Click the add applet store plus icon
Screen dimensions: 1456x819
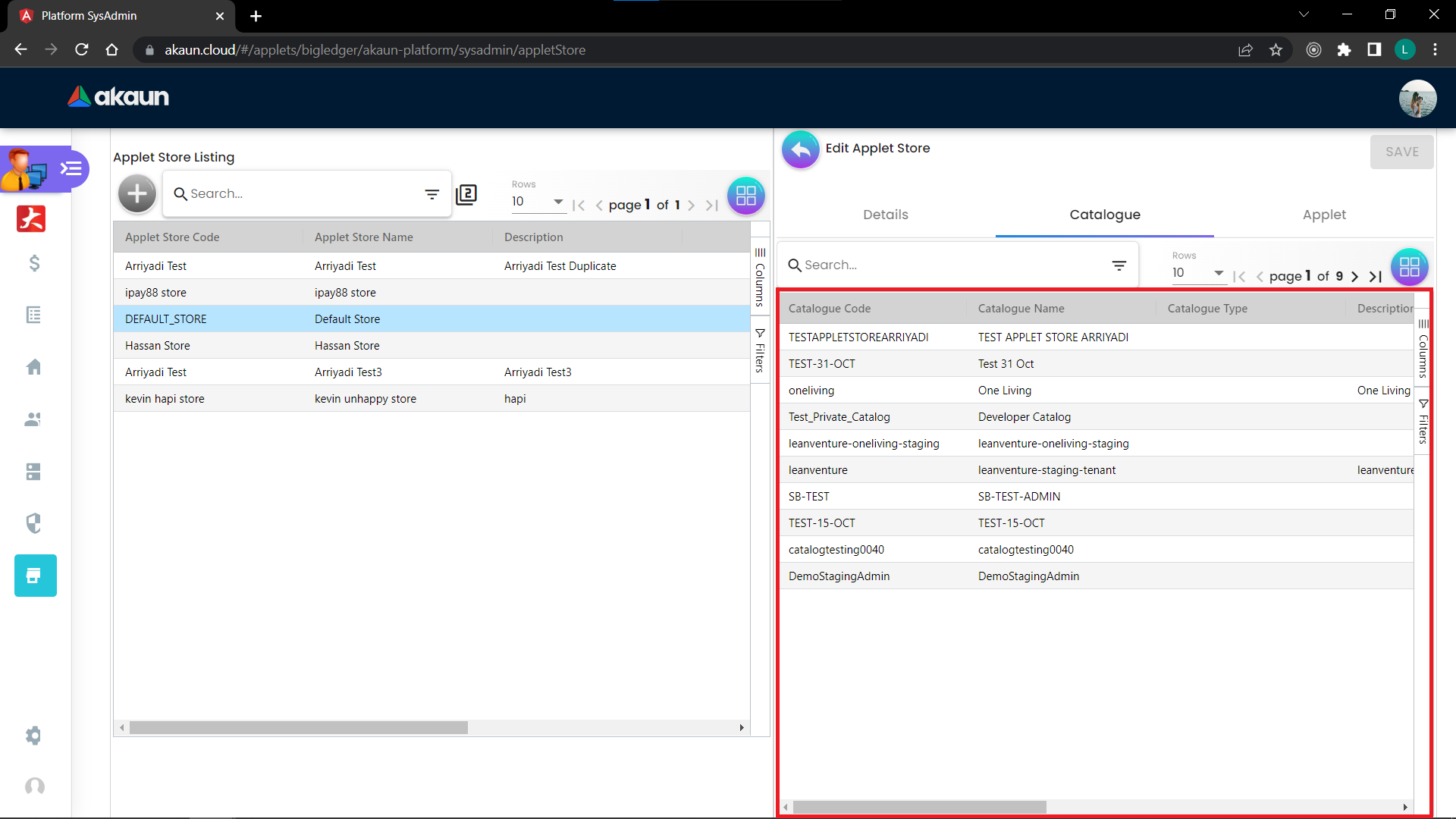tap(137, 194)
